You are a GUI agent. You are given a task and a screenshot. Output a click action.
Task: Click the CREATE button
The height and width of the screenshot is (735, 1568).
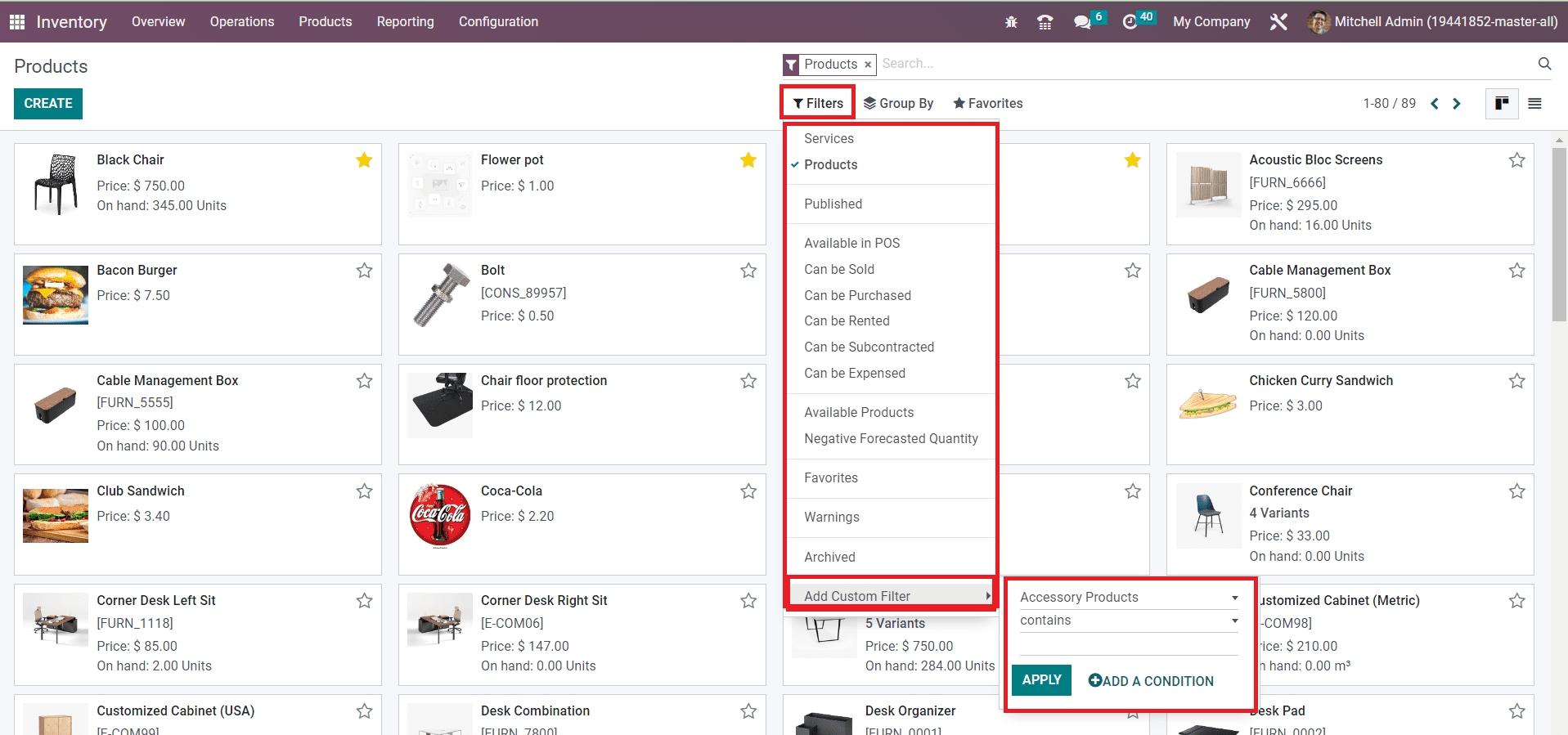point(48,104)
